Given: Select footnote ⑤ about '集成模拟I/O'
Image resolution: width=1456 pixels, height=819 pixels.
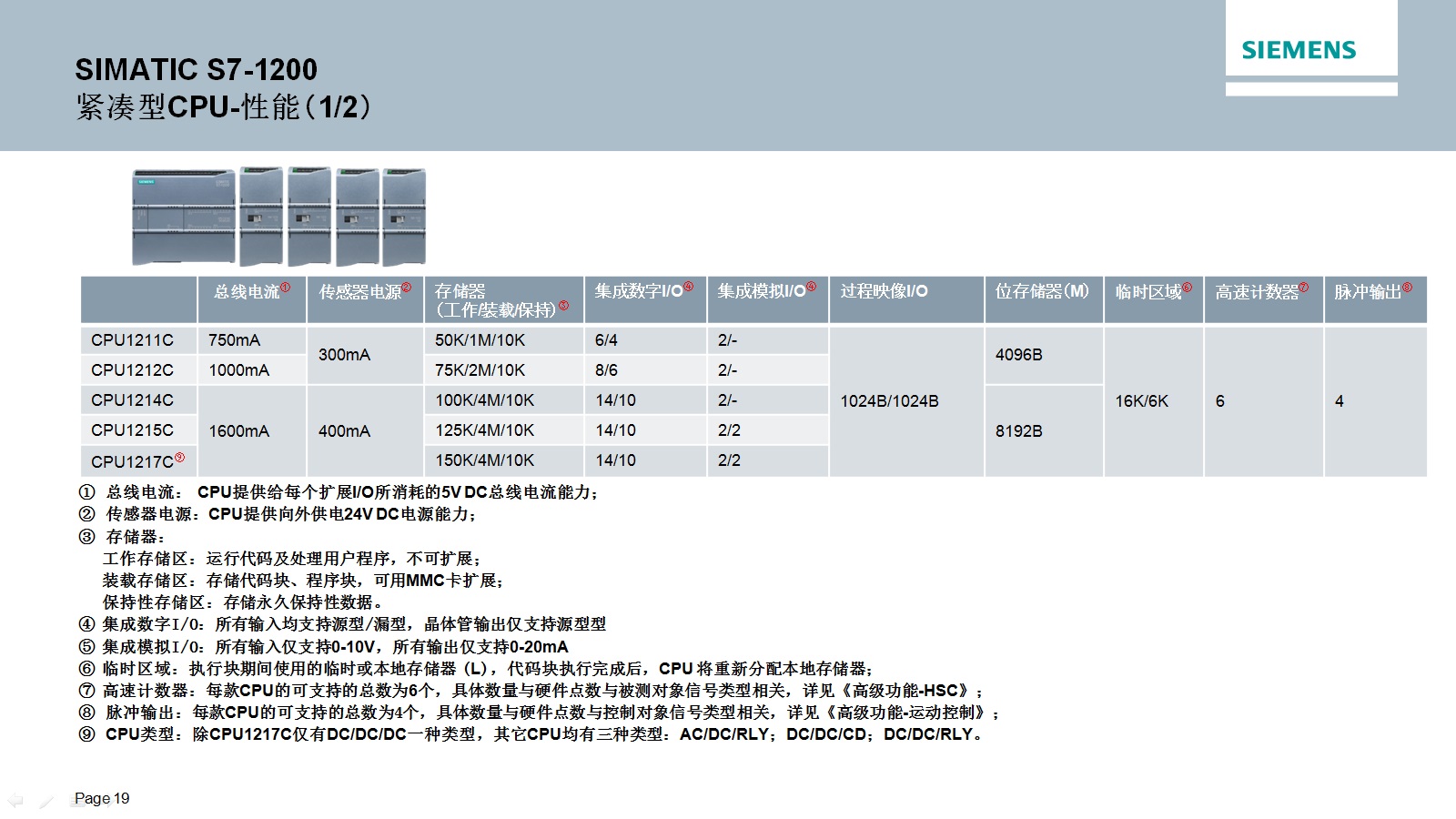Looking at the screenshot, I should 323,647.
